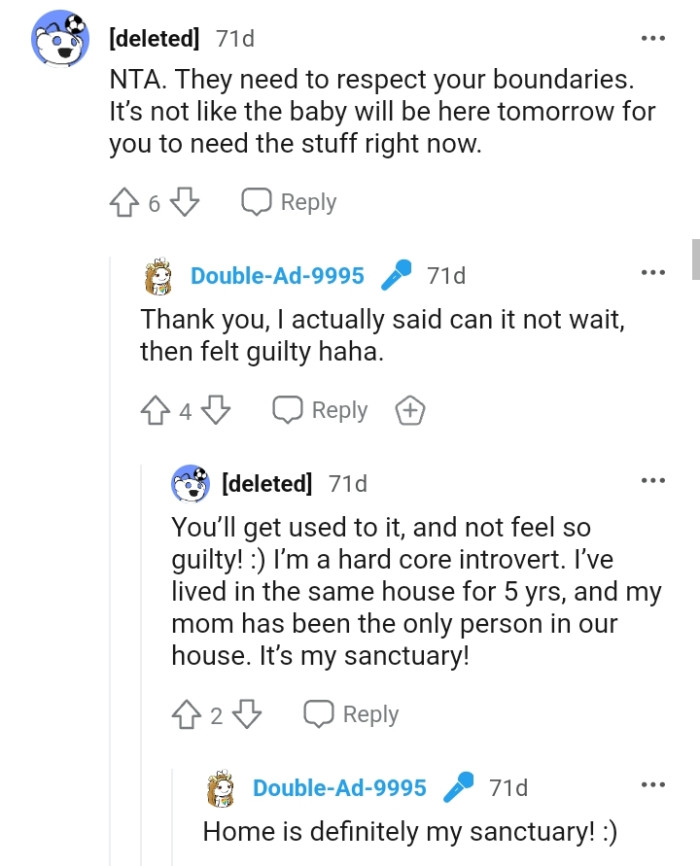Open the award icon on Double-Ad-9995's reply
The height and width of the screenshot is (866, 700).
(409, 410)
